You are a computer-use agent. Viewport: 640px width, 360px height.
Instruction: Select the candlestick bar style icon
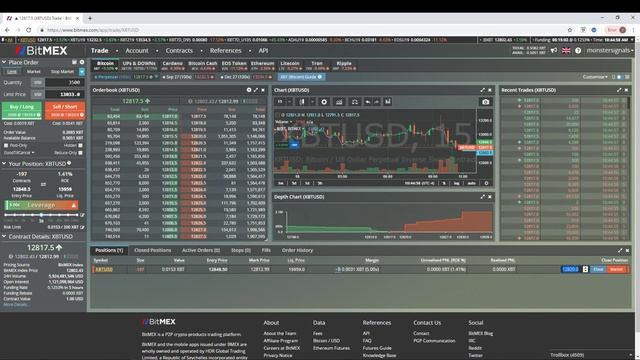coord(302,102)
